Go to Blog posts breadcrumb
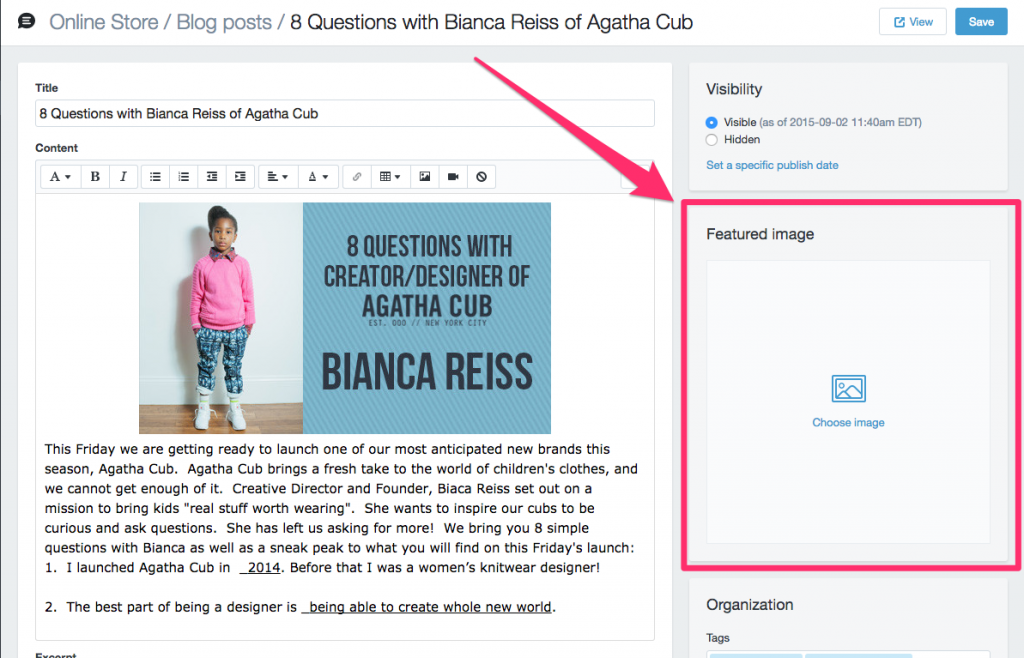 click(224, 22)
